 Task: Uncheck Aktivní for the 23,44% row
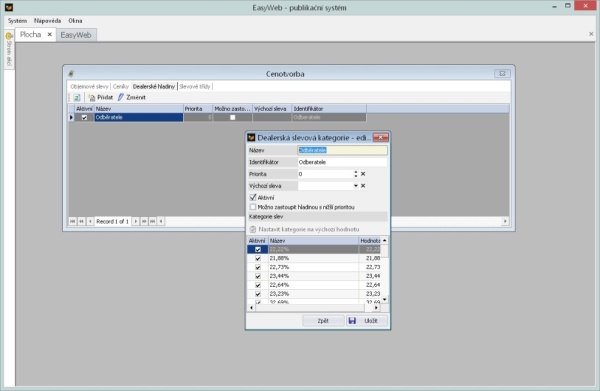pos(258,276)
